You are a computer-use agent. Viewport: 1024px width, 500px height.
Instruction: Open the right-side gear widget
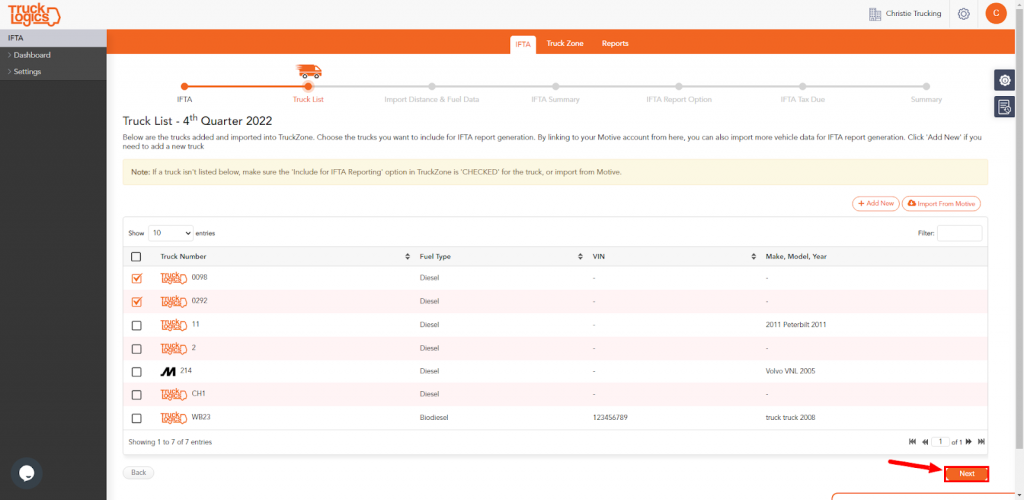click(1004, 80)
